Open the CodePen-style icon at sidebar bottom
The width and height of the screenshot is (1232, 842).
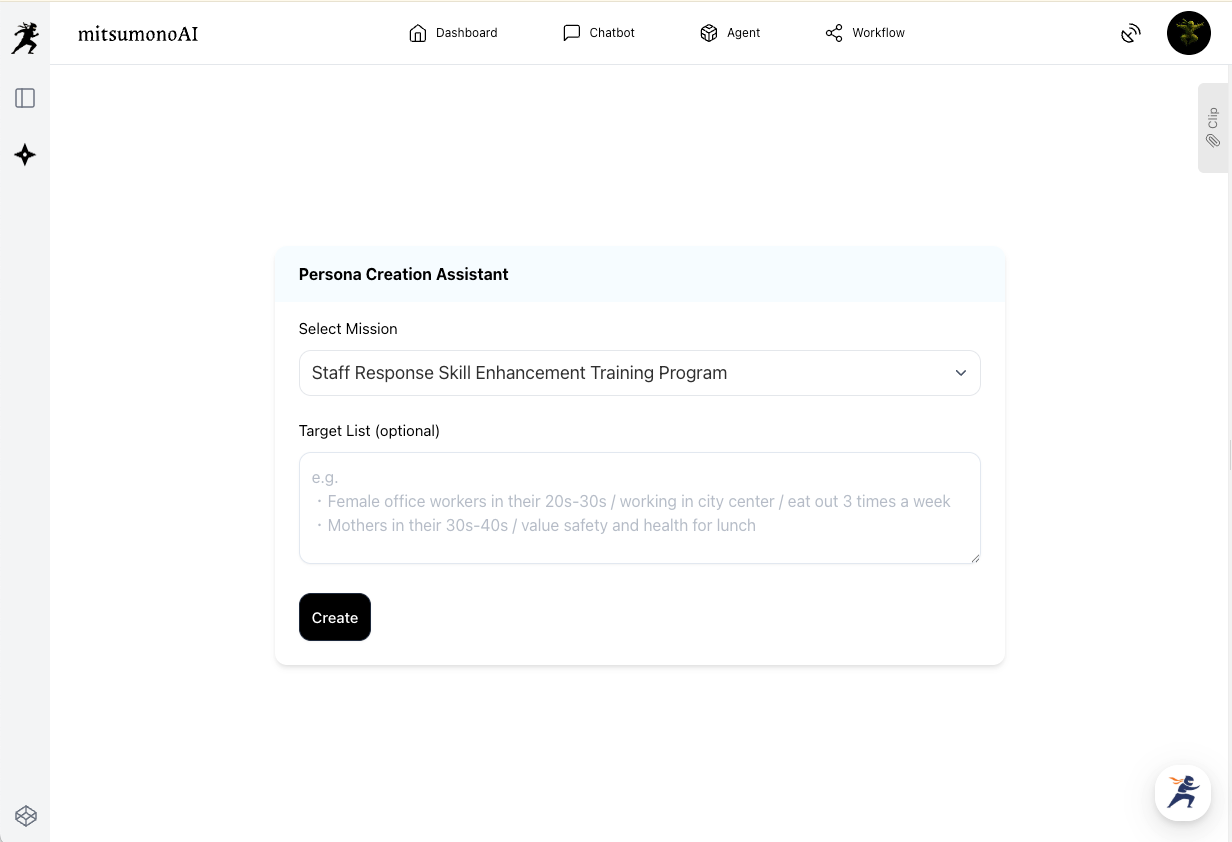click(26, 816)
